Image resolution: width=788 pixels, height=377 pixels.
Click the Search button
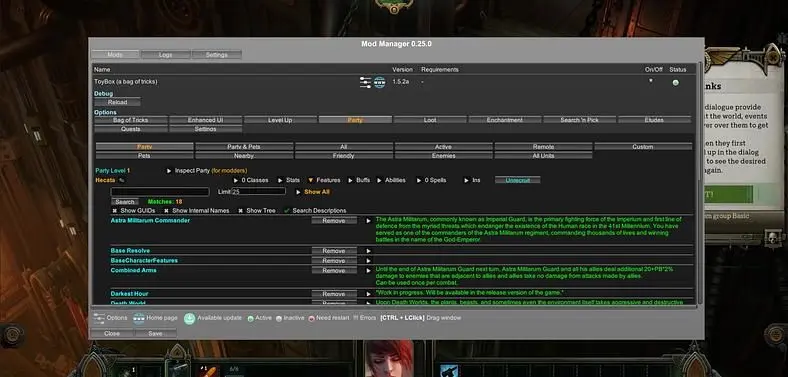pyautogui.click(x=125, y=202)
